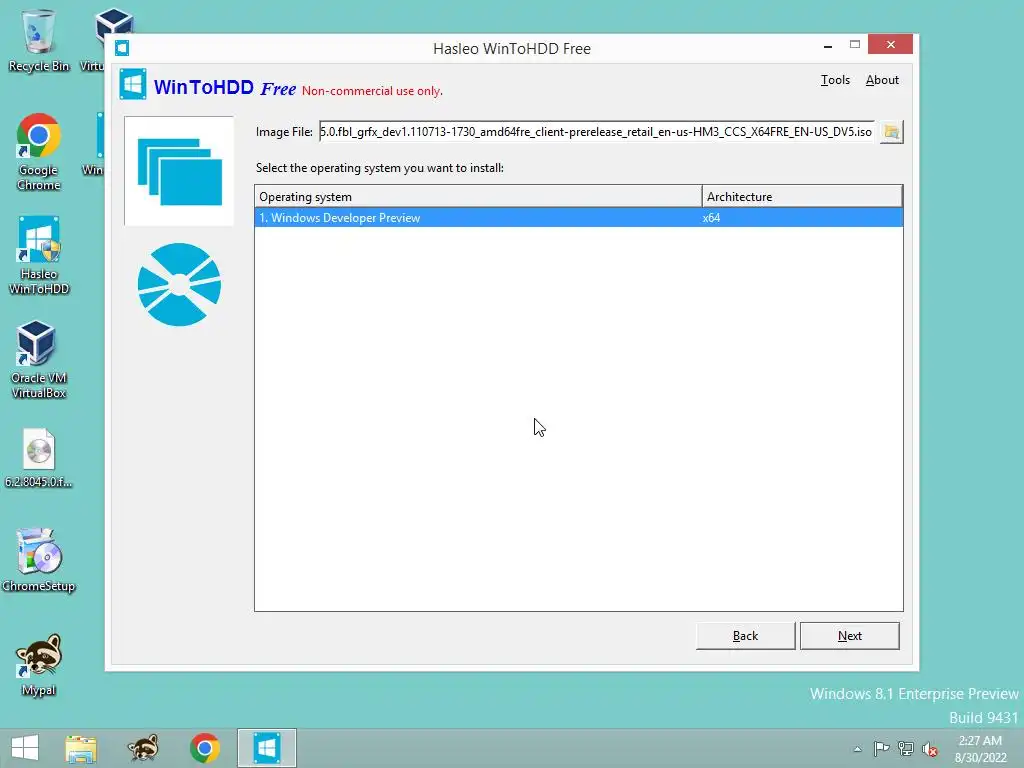
Task: Click the Architecture column header
Action: click(x=802, y=197)
